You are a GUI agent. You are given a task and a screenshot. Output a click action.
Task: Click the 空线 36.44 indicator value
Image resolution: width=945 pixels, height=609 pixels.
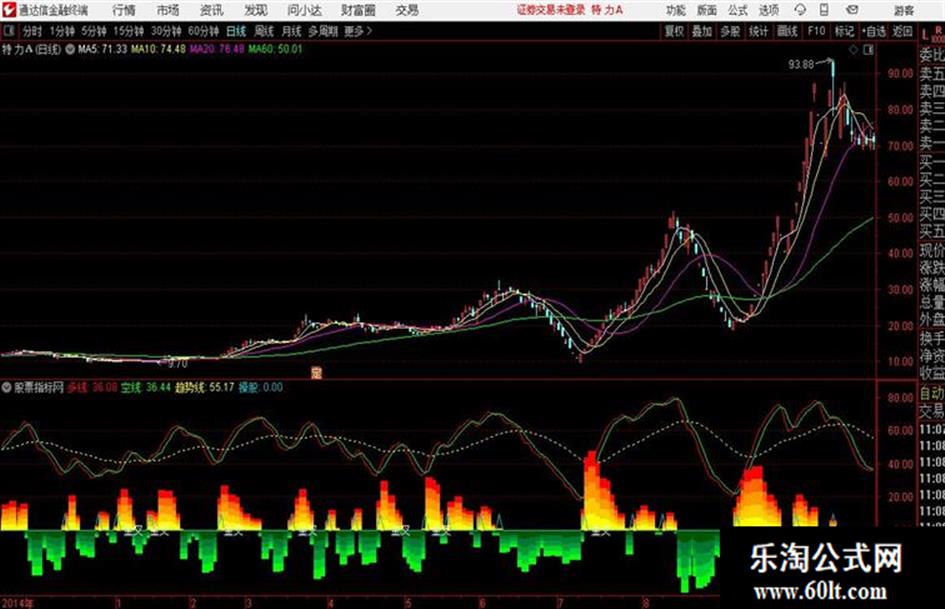146,387
